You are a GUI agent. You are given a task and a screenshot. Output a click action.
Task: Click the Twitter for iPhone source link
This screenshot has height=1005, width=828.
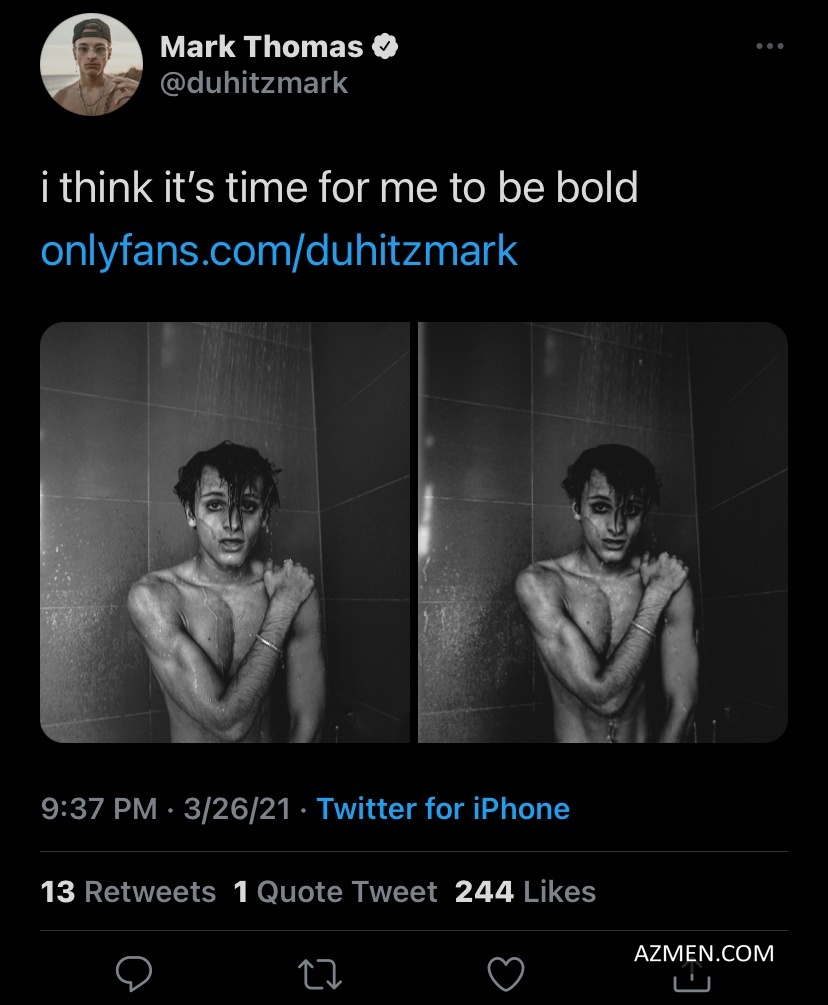(x=443, y=808)
